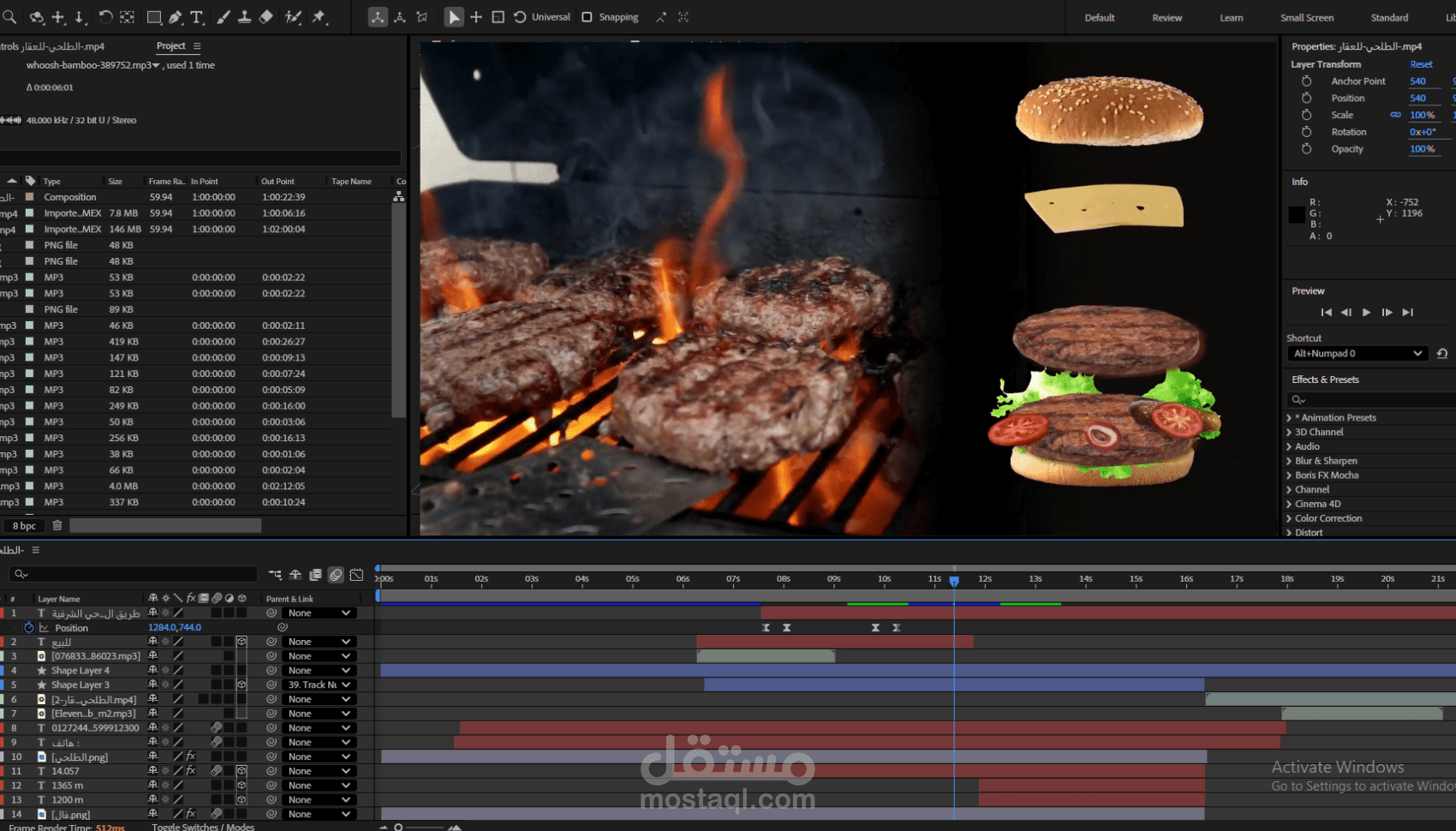
Task: Toggle the Anchor Point stopwatch
Action: (1306, 81)
